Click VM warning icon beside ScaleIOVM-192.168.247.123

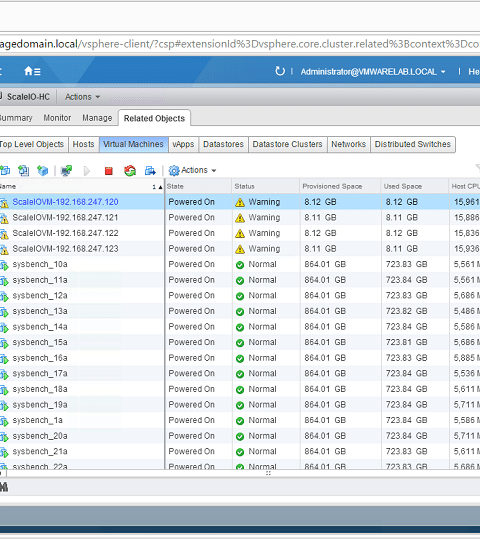pyautogui.click(x=4, y=249)
